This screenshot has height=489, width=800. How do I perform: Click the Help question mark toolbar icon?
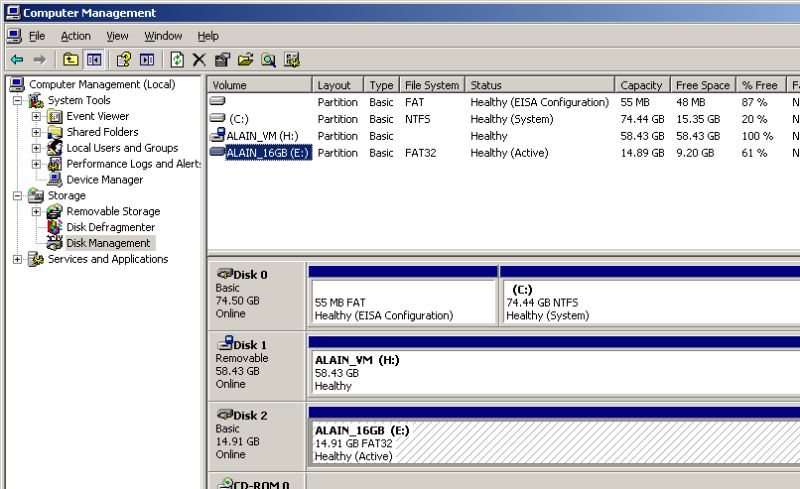[123, 60]
